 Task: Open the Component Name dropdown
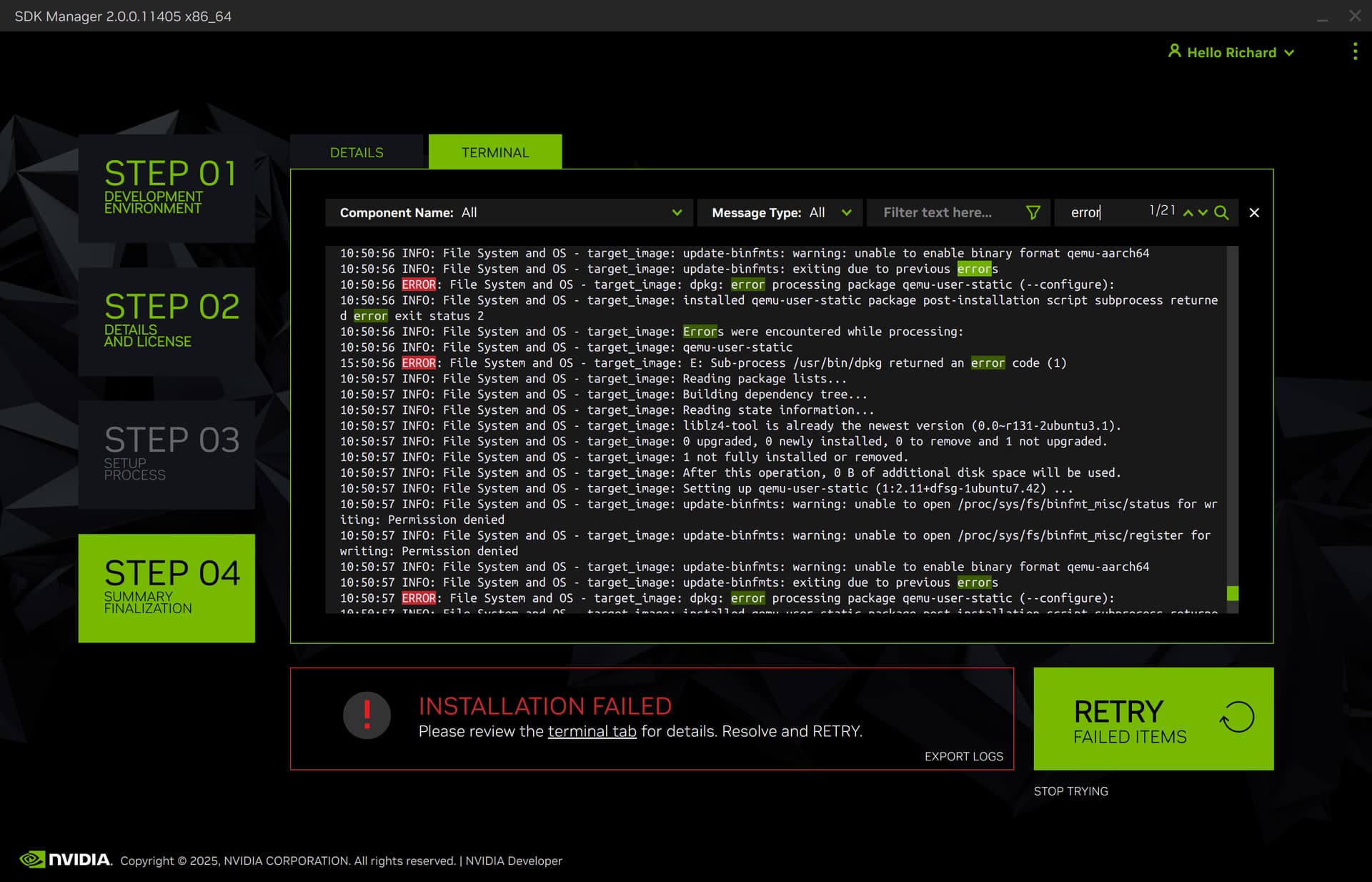point(509,212)
